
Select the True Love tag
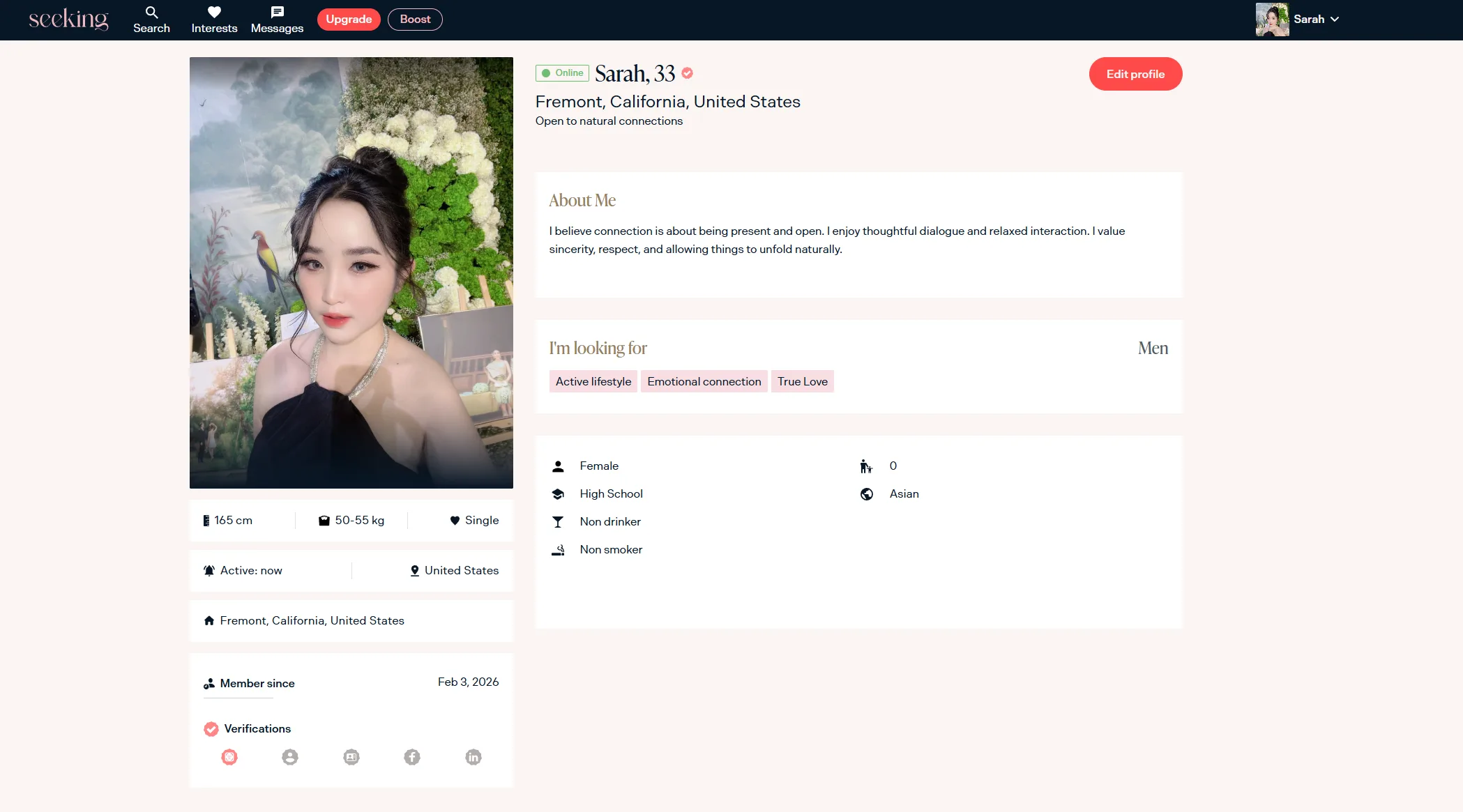(802, 381)
